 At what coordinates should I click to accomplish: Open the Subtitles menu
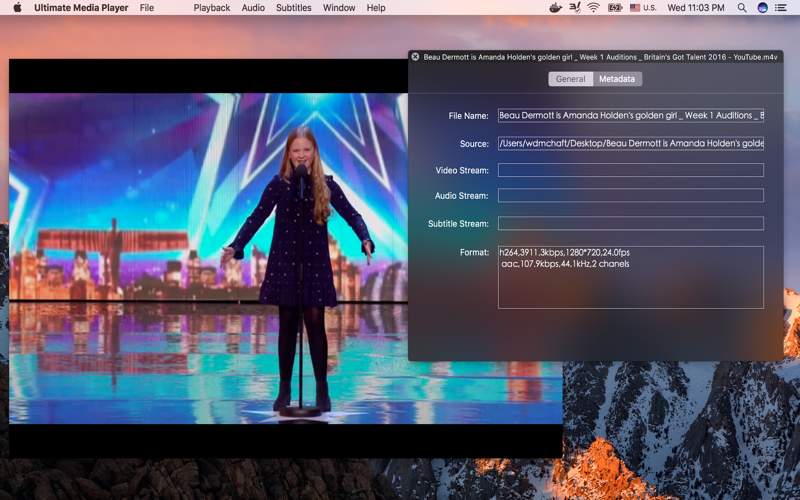293,8
